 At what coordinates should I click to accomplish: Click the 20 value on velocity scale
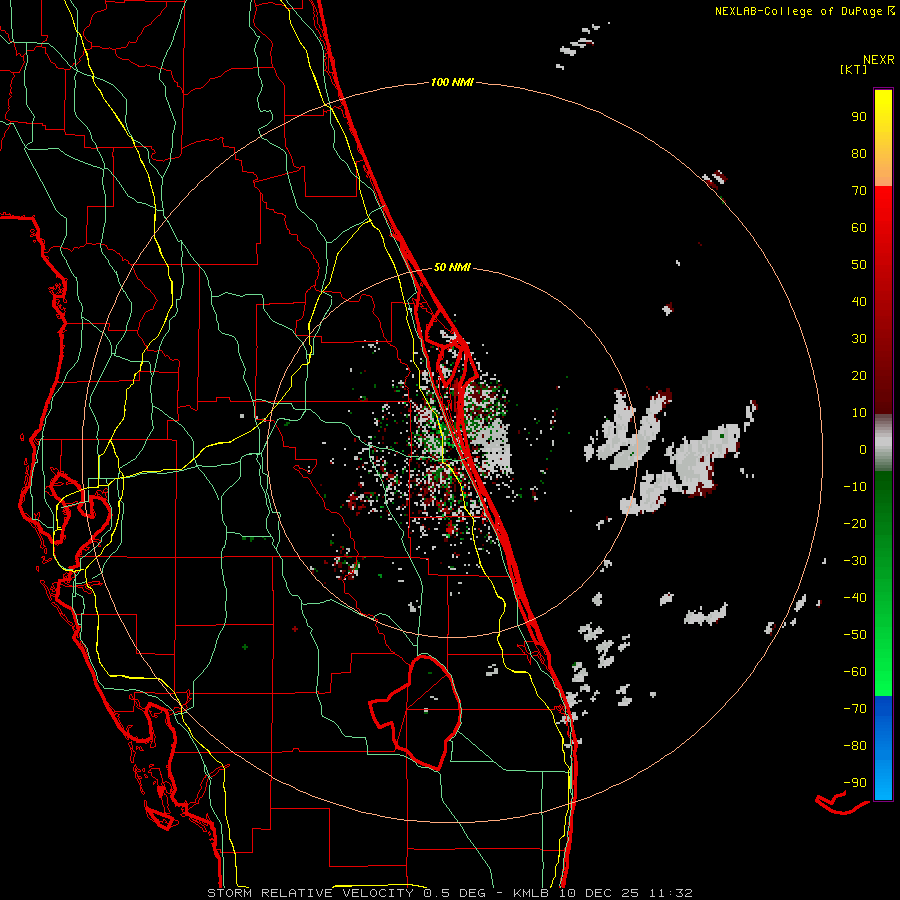click(859, 375)
